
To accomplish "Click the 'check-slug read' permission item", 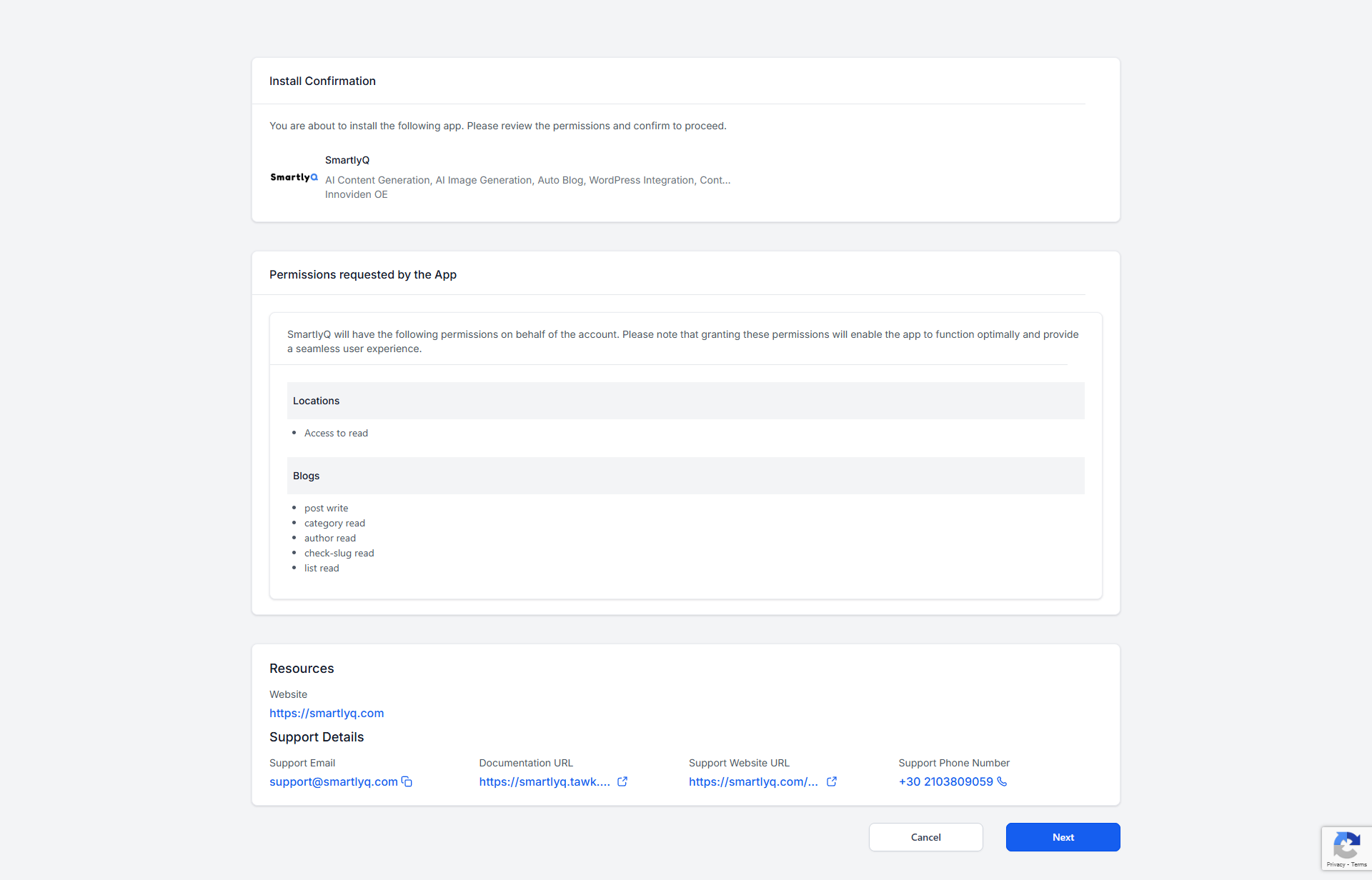I will pos(339,553).
